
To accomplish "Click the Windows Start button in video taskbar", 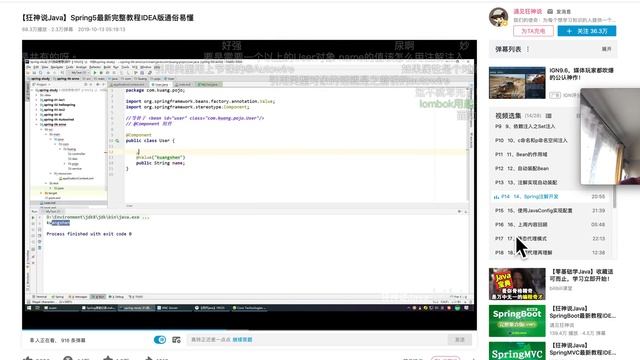I will pos(29,308).
